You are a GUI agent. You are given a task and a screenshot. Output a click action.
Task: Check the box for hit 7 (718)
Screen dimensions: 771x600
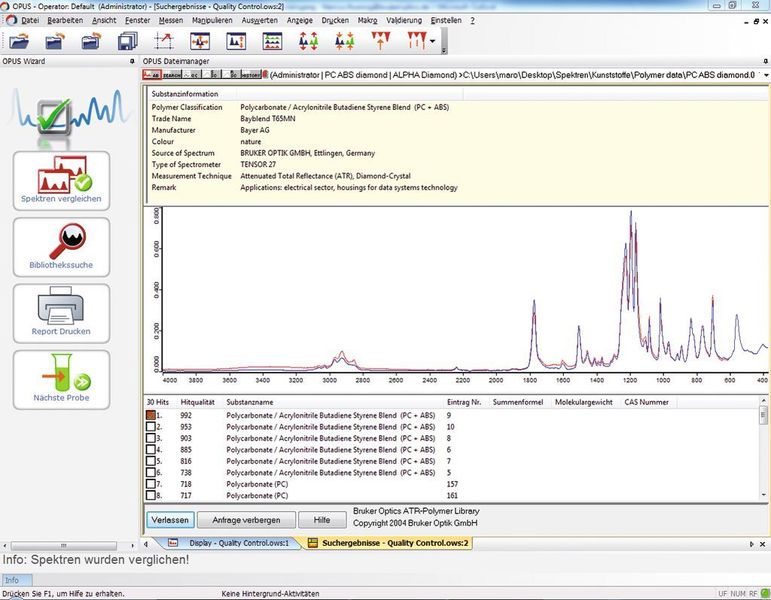click(151, 483)
